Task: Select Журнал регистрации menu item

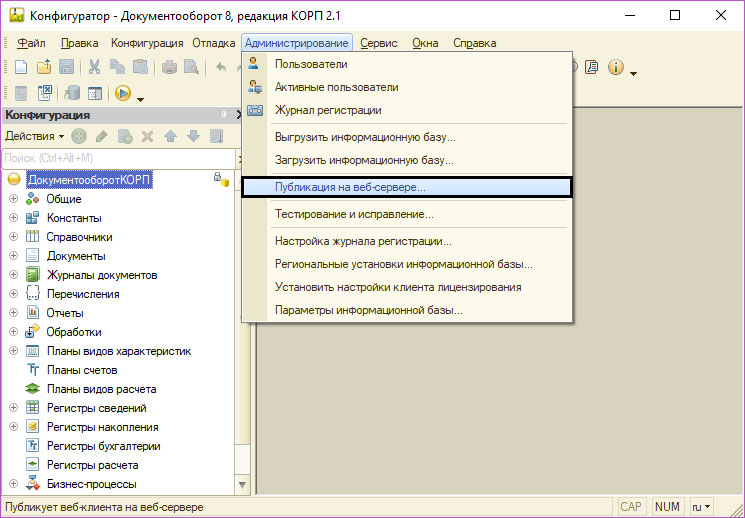Action: [327, 110]
